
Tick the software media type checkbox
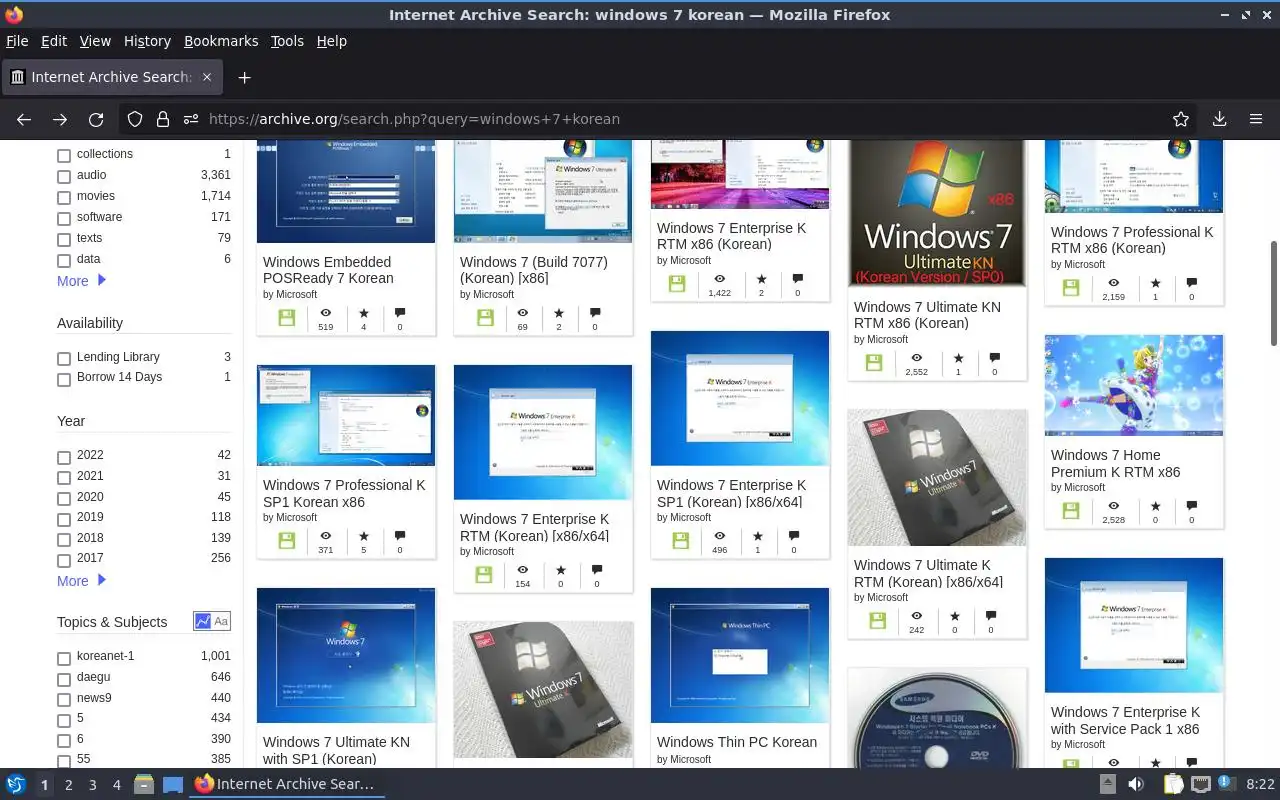click(x=64, y=219)
